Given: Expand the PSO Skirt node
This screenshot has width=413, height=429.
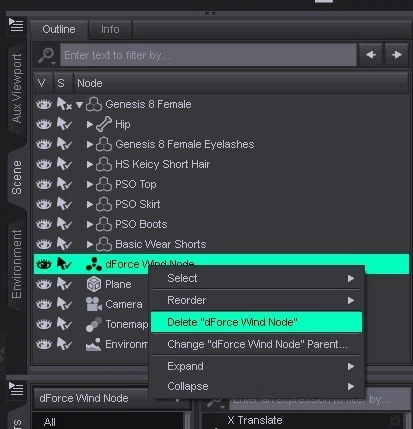Looking at the screenshot, I should click(x=89, y=204).
